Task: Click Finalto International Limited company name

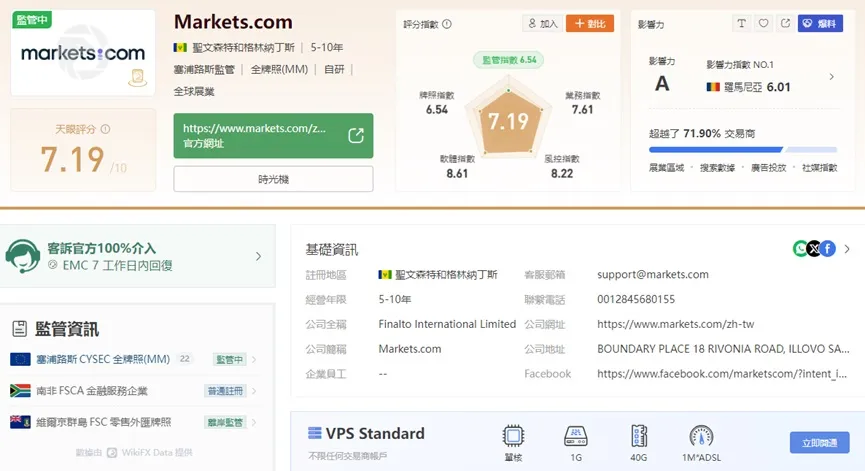Action: coord(447,324)
